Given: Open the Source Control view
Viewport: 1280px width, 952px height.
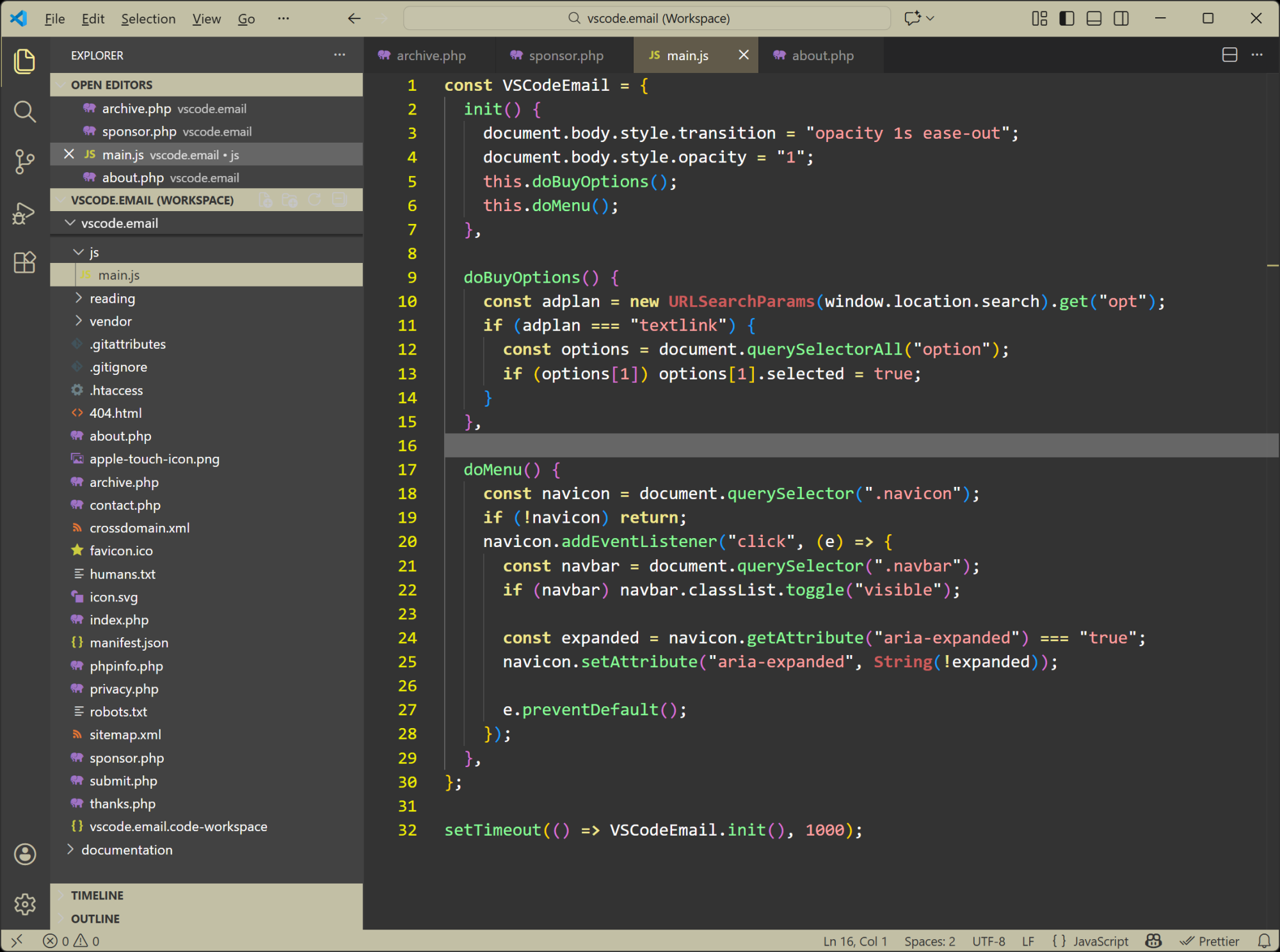Looking at the screenshot, I should click(x=24, y=162).
